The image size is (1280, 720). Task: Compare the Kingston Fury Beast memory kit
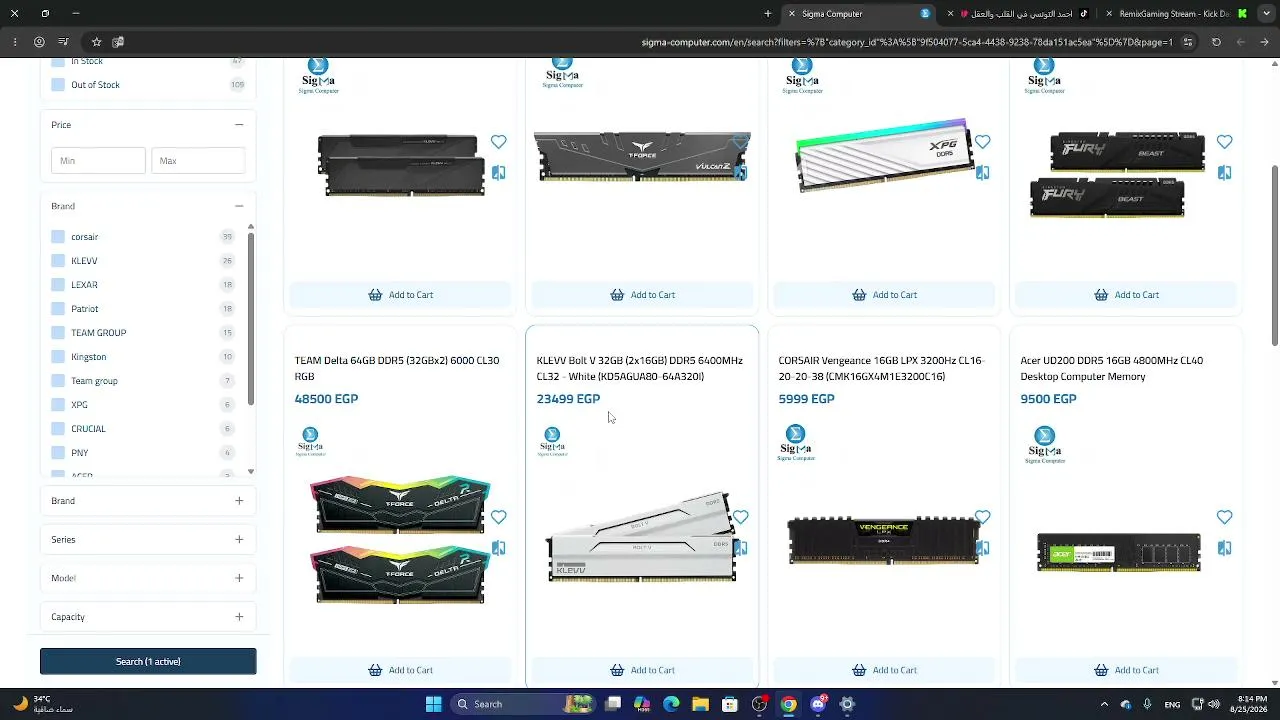click(1224, 173)
